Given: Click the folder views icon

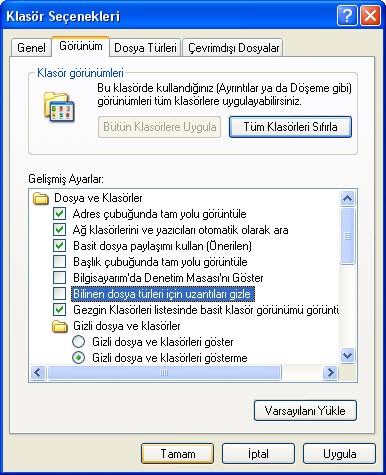Looking at the screenshot, I should [59, 107].
